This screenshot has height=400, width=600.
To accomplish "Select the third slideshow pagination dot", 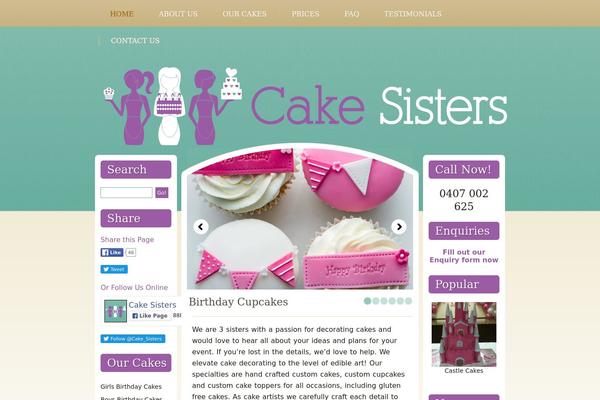I will pyautogui.click(x=384, y=301).
